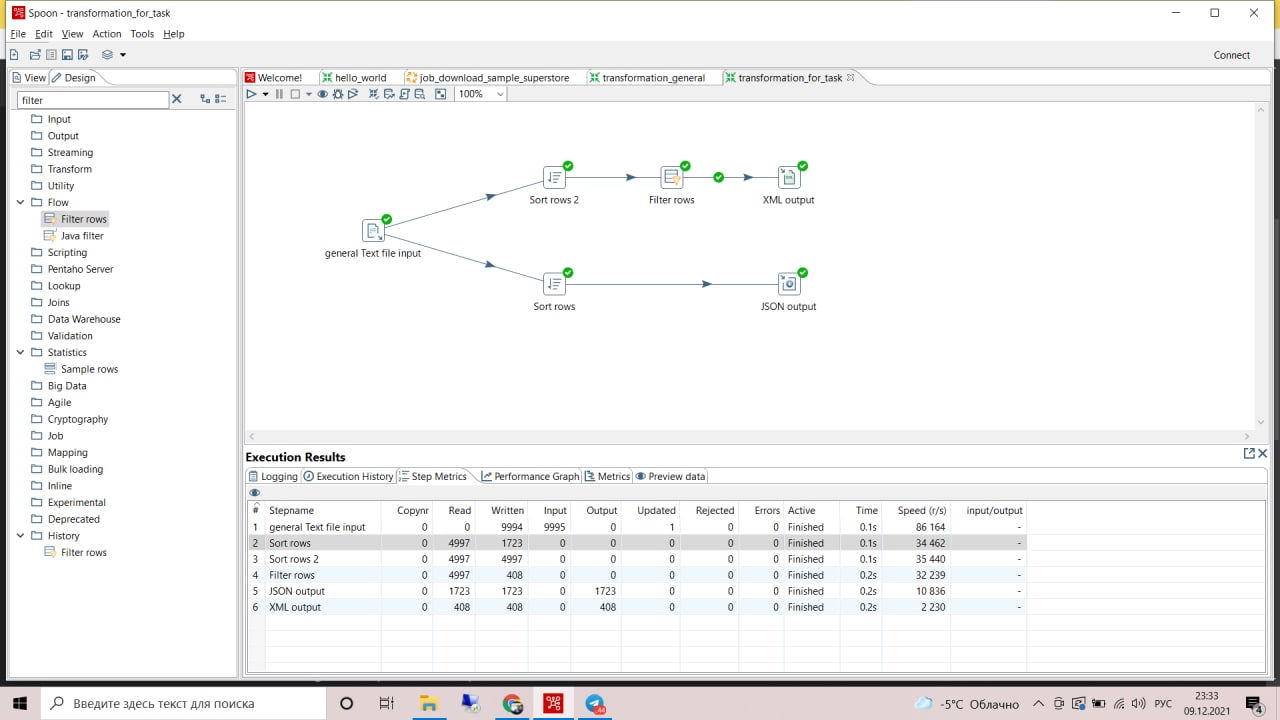The image size is (1280, 720).
Task: Collapse the Flow folder in tree
Action: pos(21,202)
